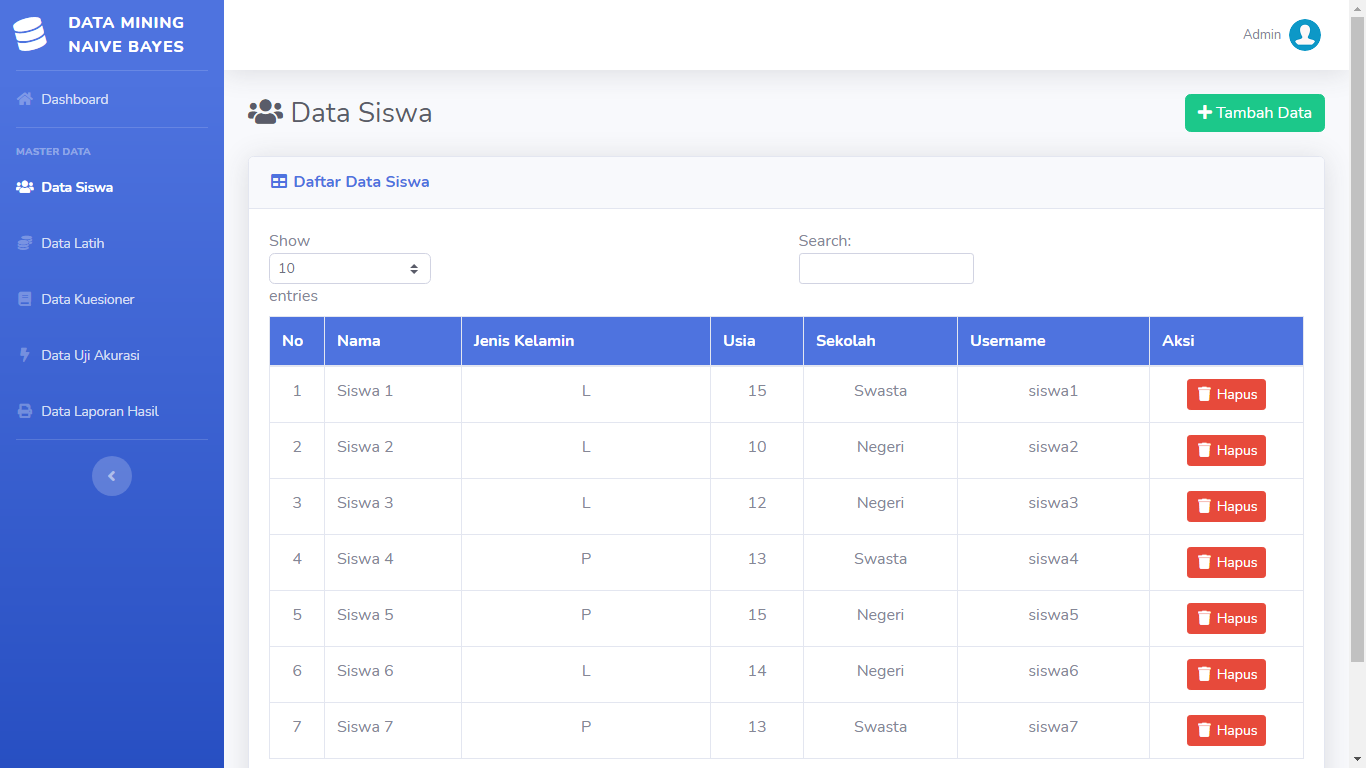Click the Data Kuesioner book icon
The image size is (1366, 768).
pos(25,299)
